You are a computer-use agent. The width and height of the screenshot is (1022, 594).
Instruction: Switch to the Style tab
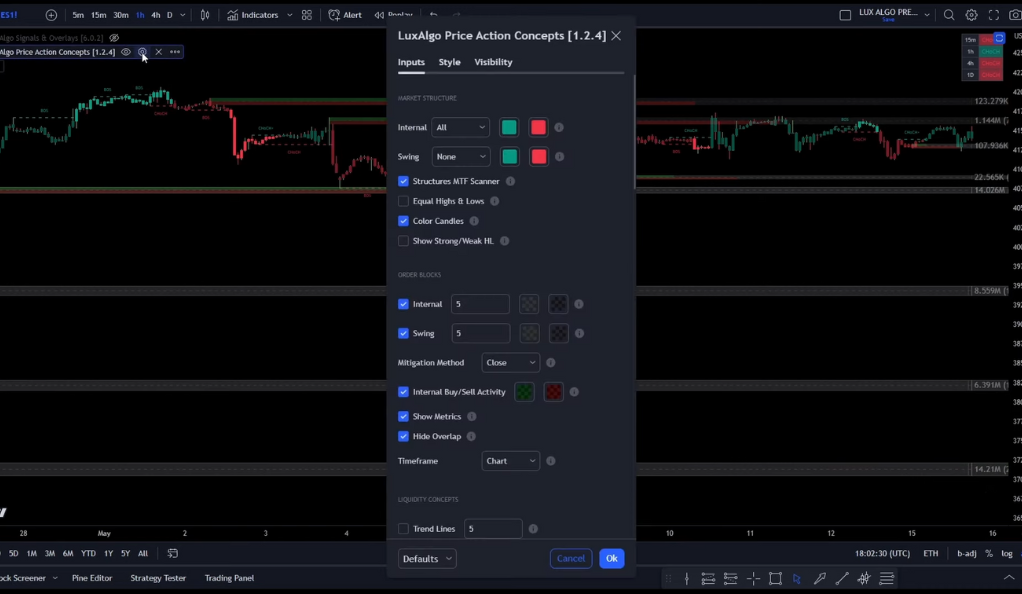coord(449,62)
